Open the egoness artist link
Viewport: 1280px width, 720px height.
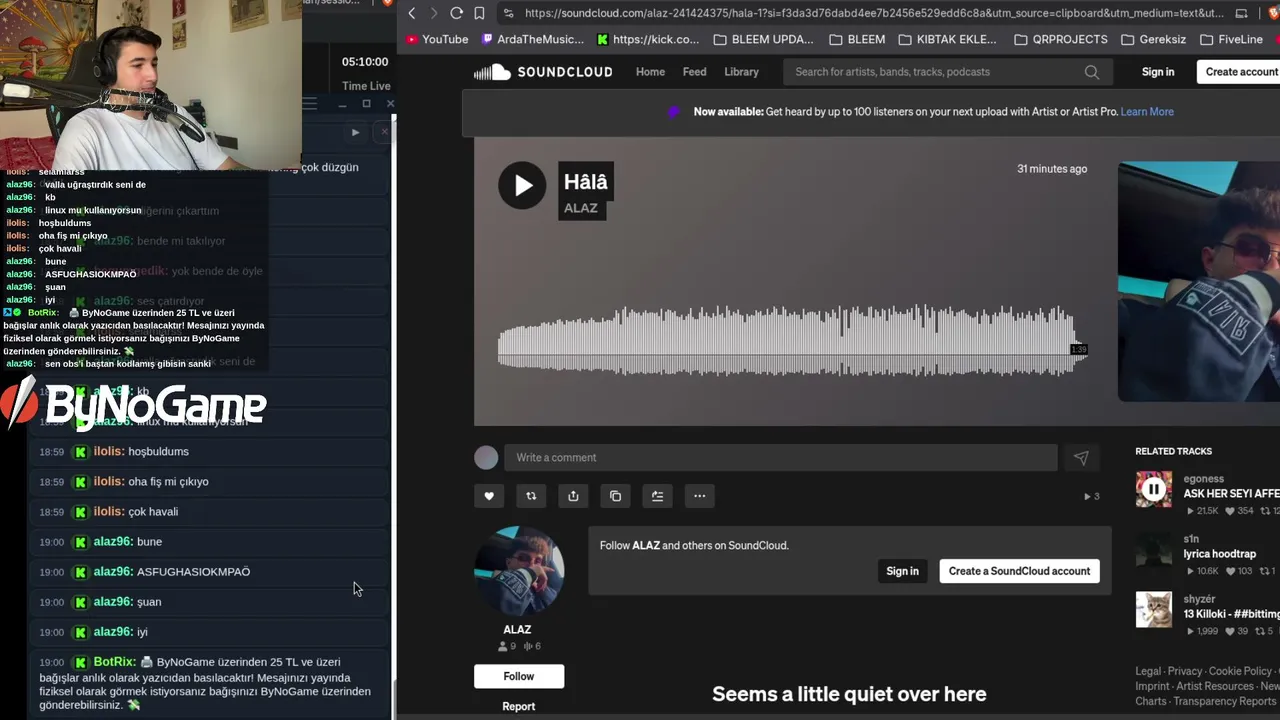click(1203, 479)
